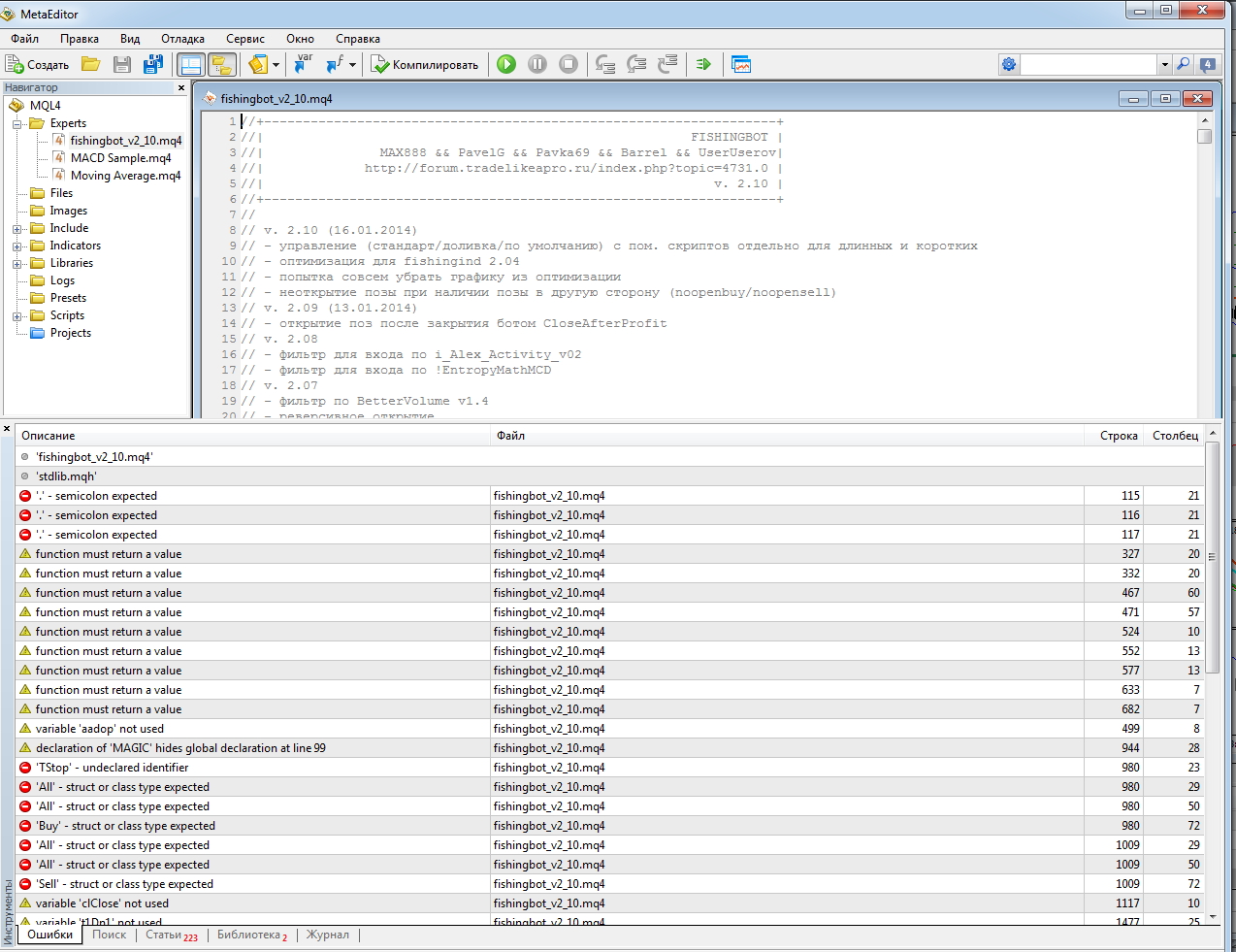Switch to the Журнал tab
The image size is (1236, 952).
coord(328,935)
